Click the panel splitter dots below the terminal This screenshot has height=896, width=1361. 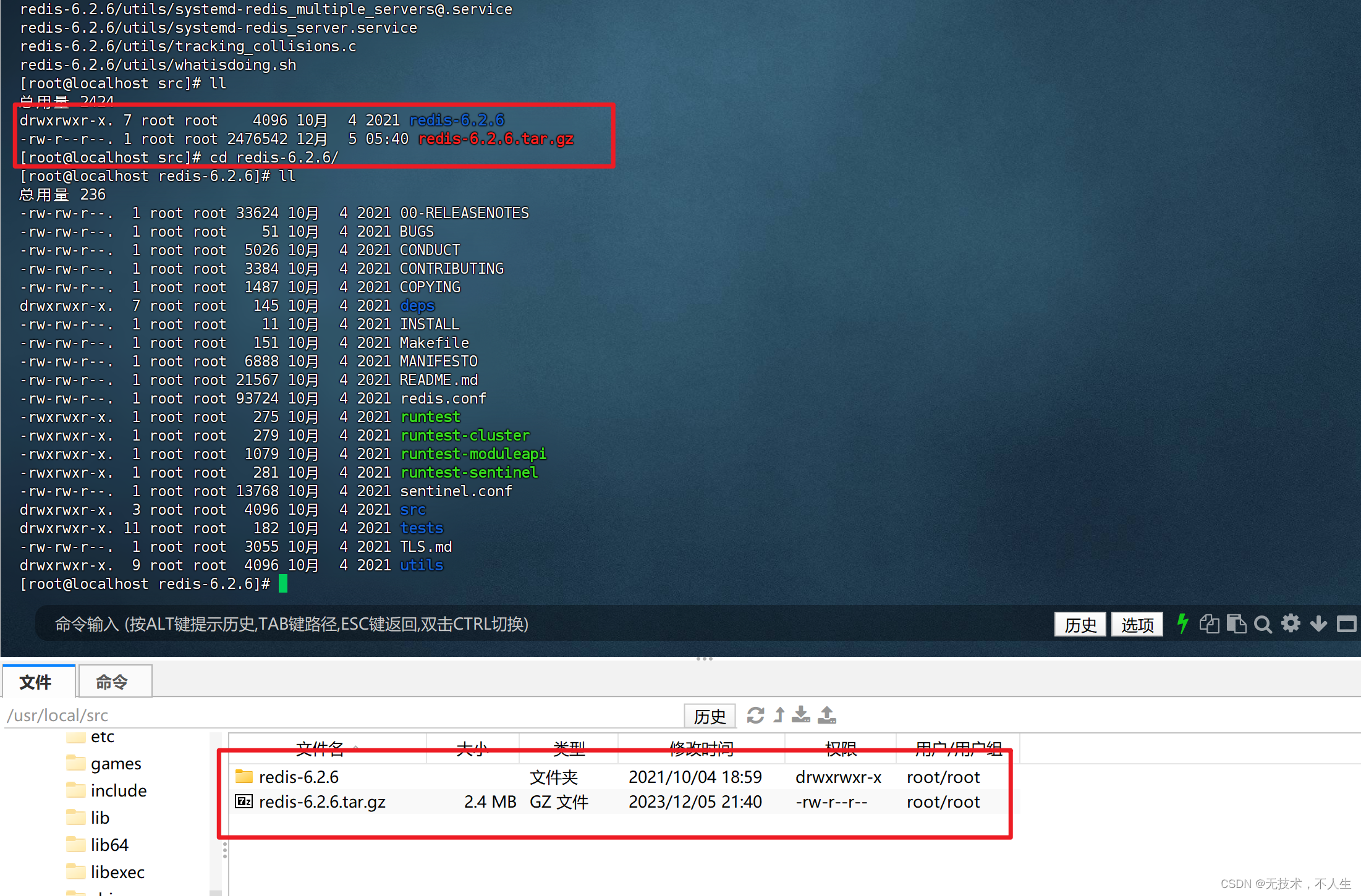click(705, 659)
